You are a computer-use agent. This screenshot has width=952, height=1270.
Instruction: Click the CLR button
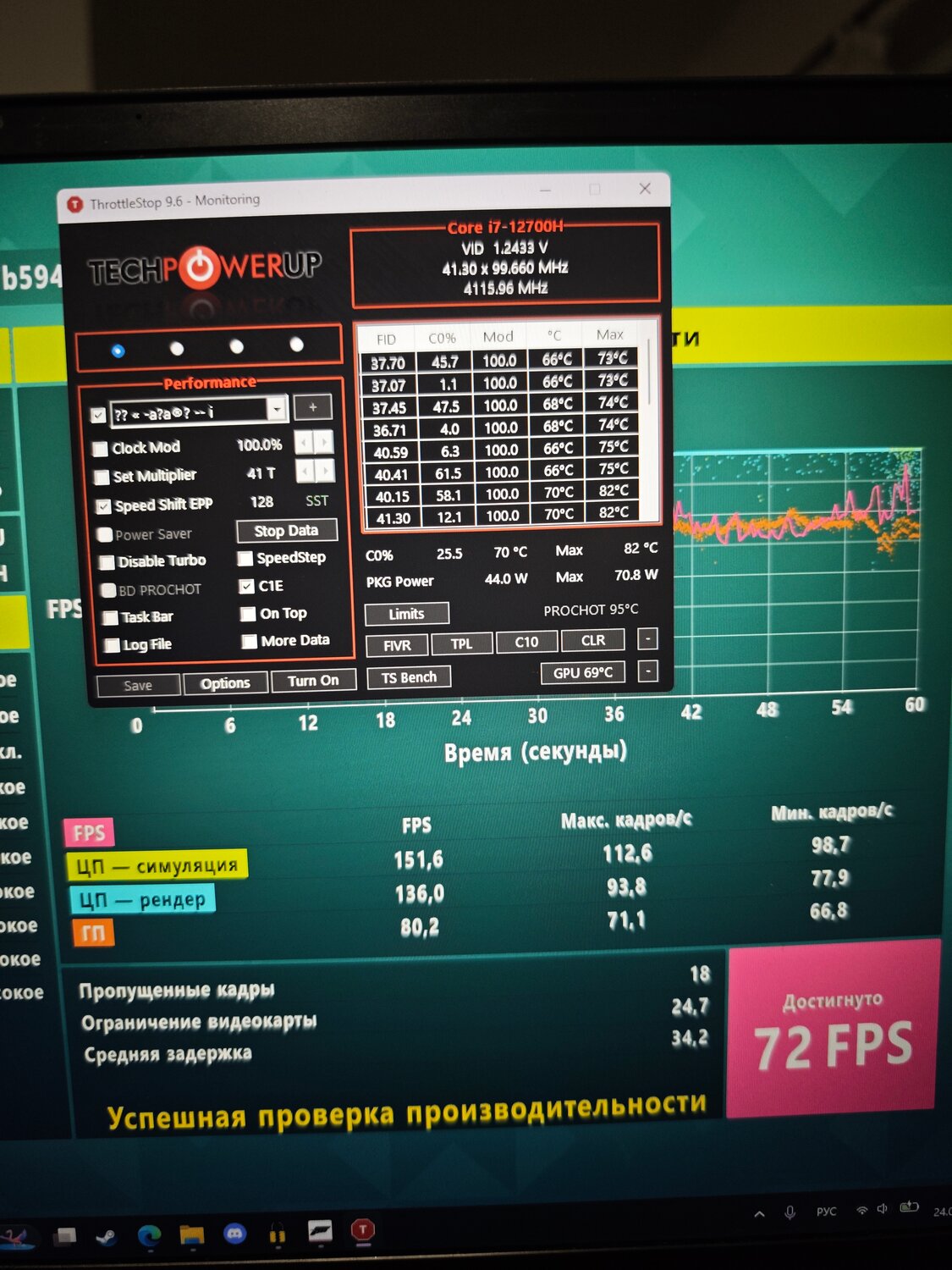[x=593, y=640]
